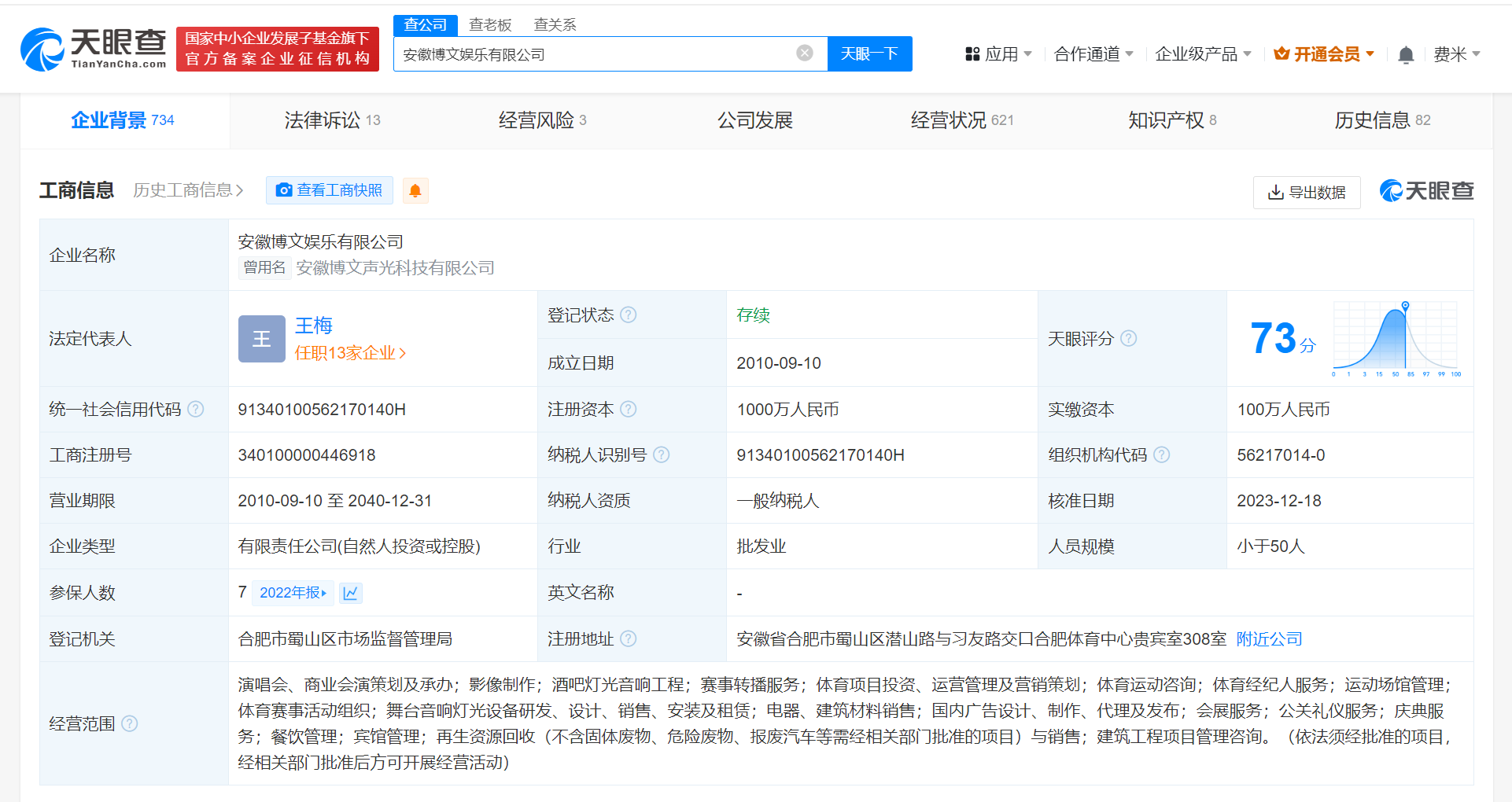Click the trend chart icon beside 2022年报
The image size is (1512, 802).
coord(351,593)
